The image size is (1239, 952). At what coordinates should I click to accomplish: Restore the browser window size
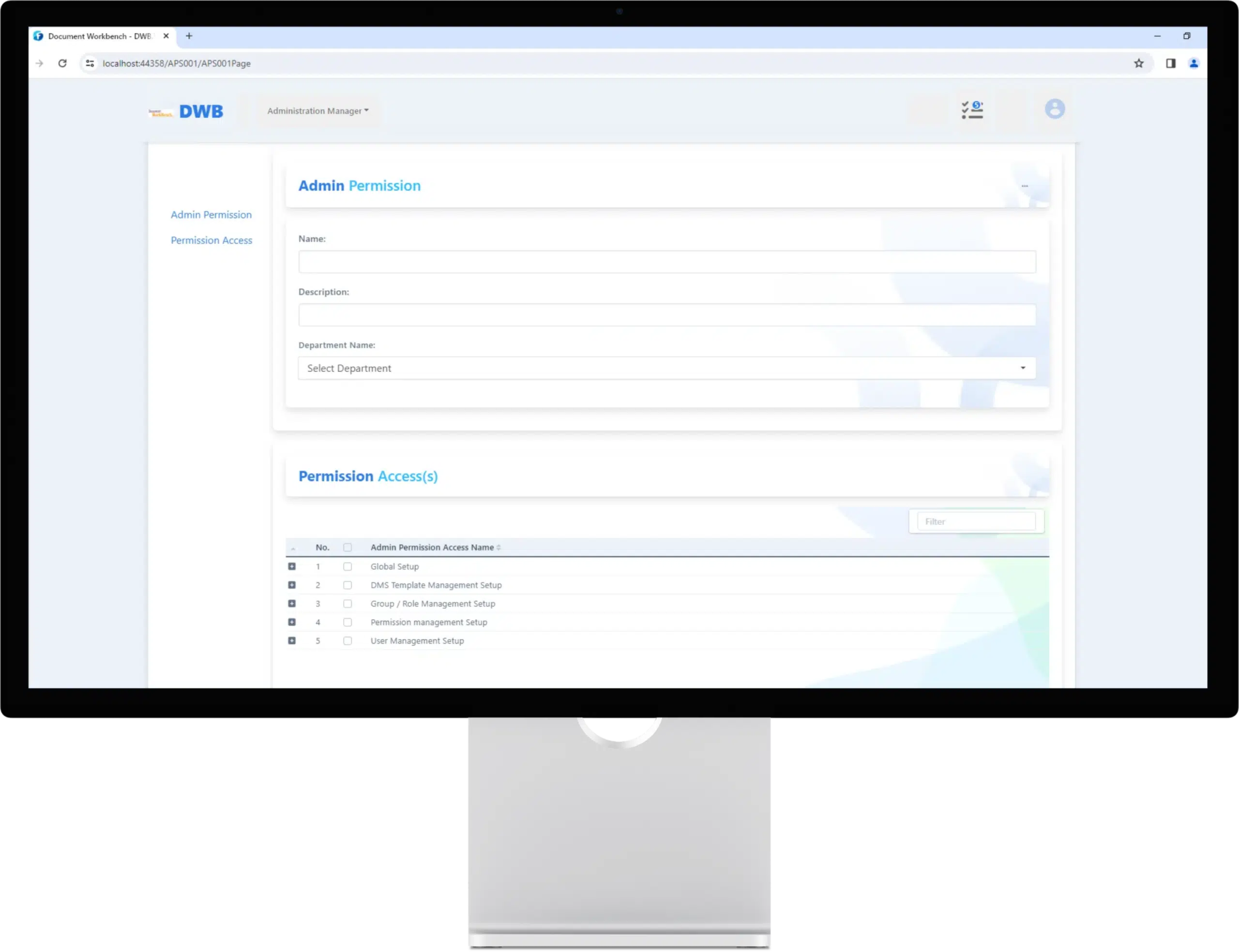coord(1186,36)
